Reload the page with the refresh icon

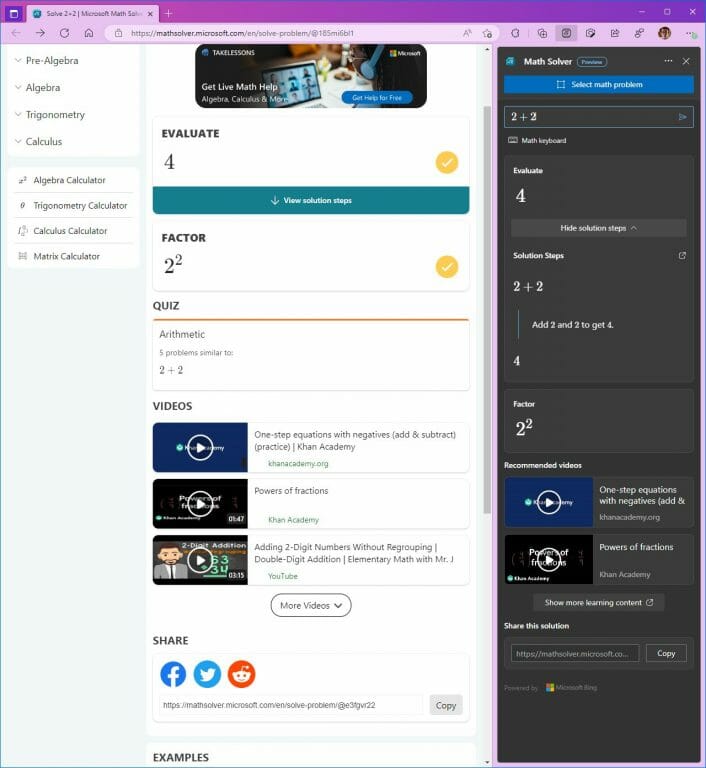coord(64,33)
